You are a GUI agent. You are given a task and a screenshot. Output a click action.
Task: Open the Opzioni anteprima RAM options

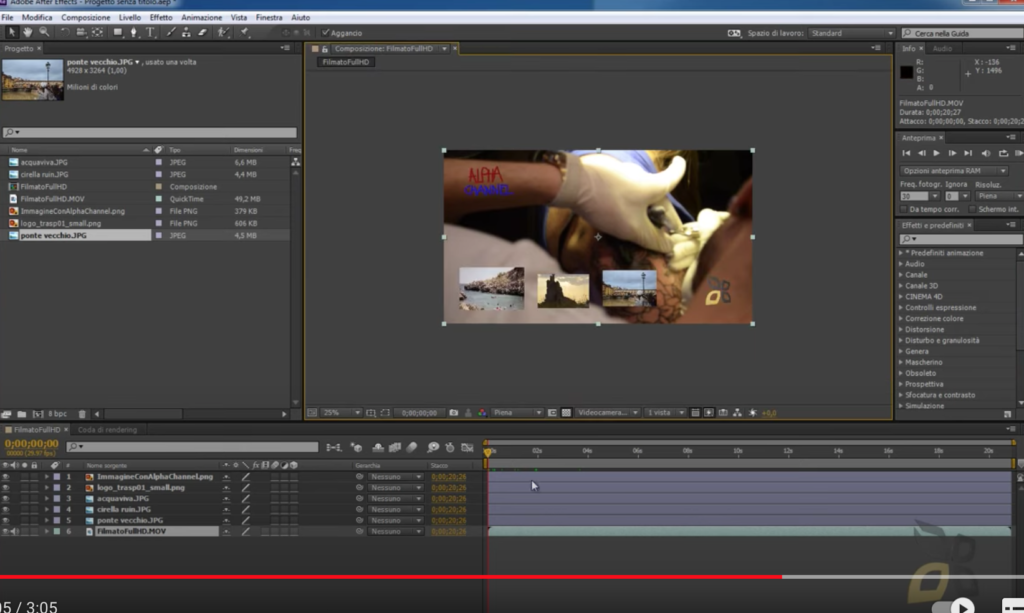tap(953, 171)
